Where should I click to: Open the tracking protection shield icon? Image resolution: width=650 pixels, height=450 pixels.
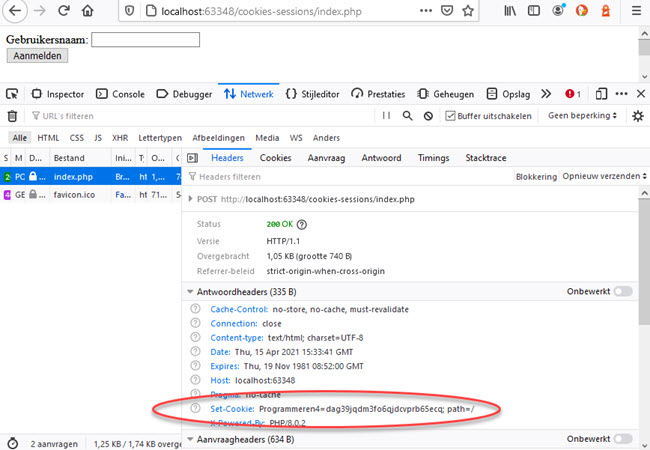click(x=129, y=11)
